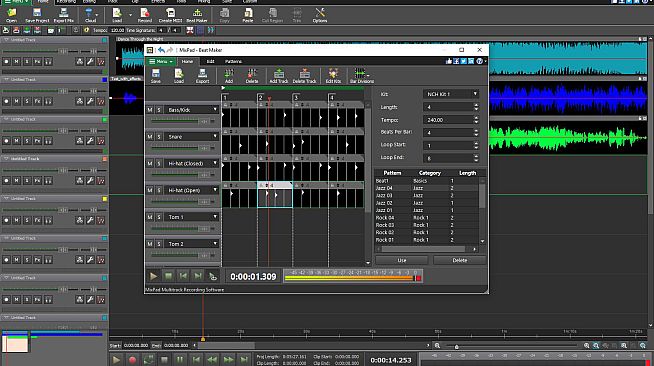The height and width of the screenshot is (366, 654).
Task: Open the Snare instrument dropdown
Action: [215, 136]
